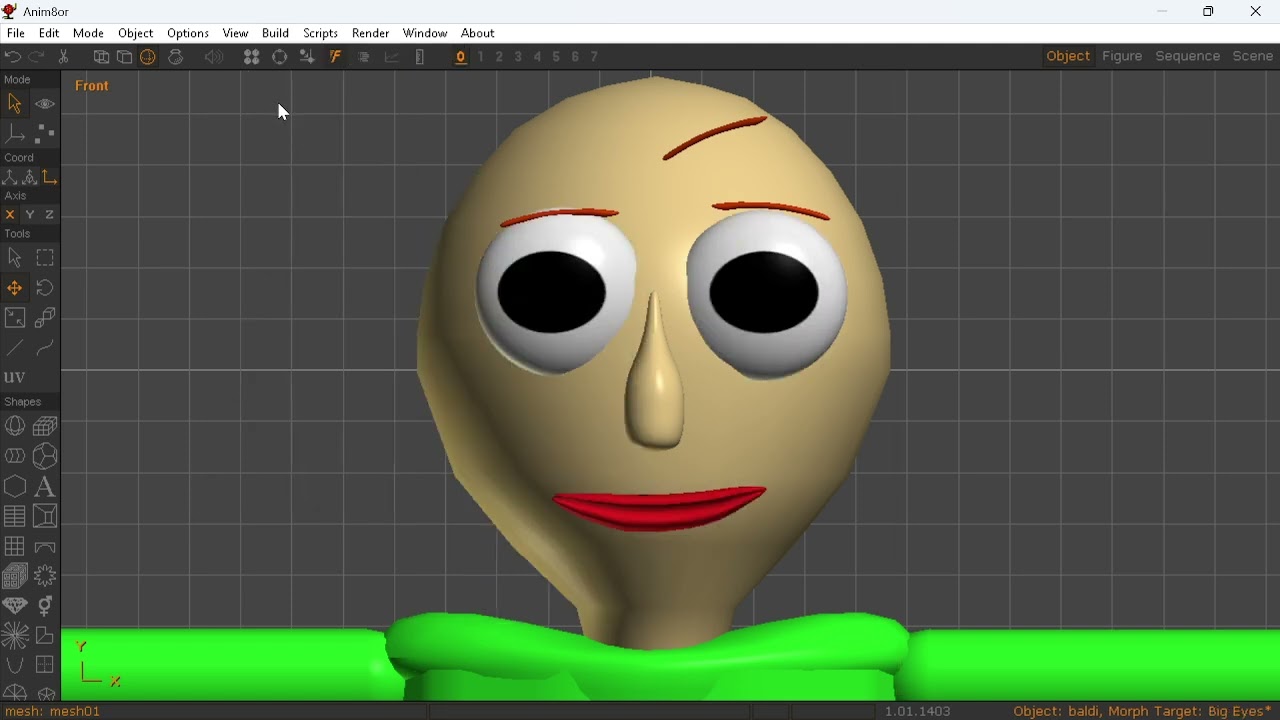Click the circular arrows rotate icon
Screen dimensions: 1280x720
point(280,57)
